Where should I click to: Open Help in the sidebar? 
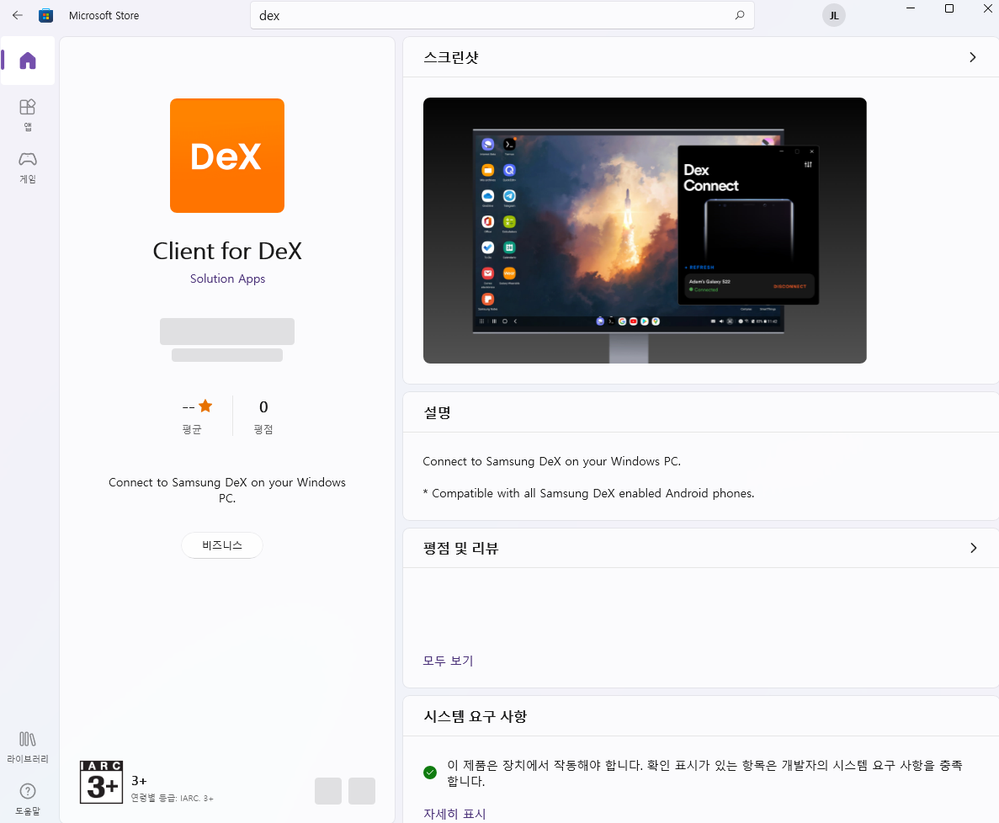click(x=27, y=799)
